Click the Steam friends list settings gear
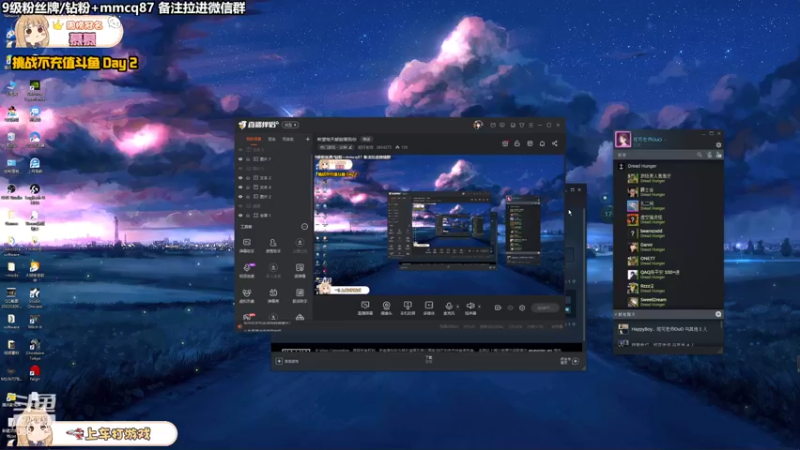The image size is (800, 450). point(718,145)
